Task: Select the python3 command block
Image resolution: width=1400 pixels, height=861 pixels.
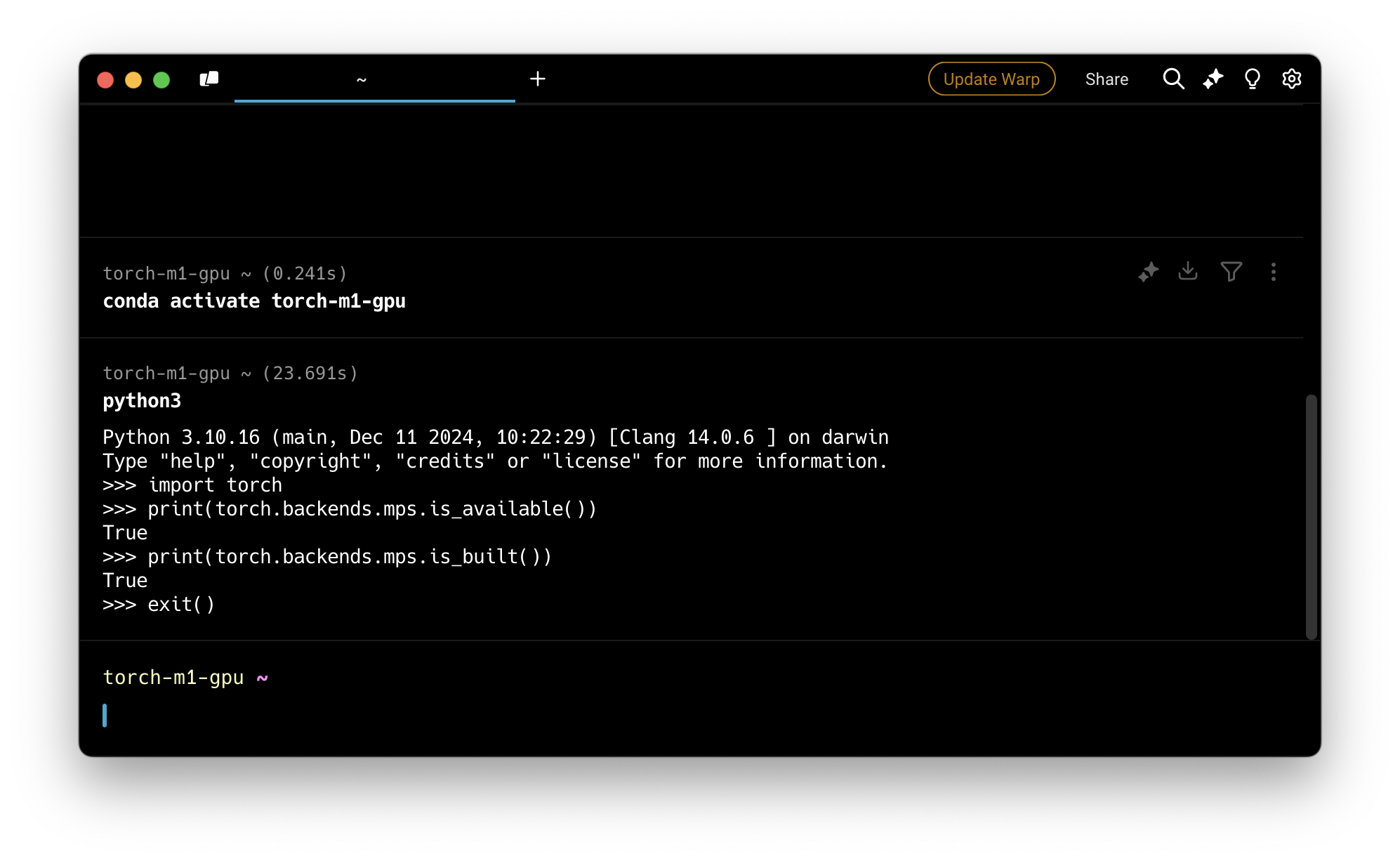Action: [x=142, y=401]
